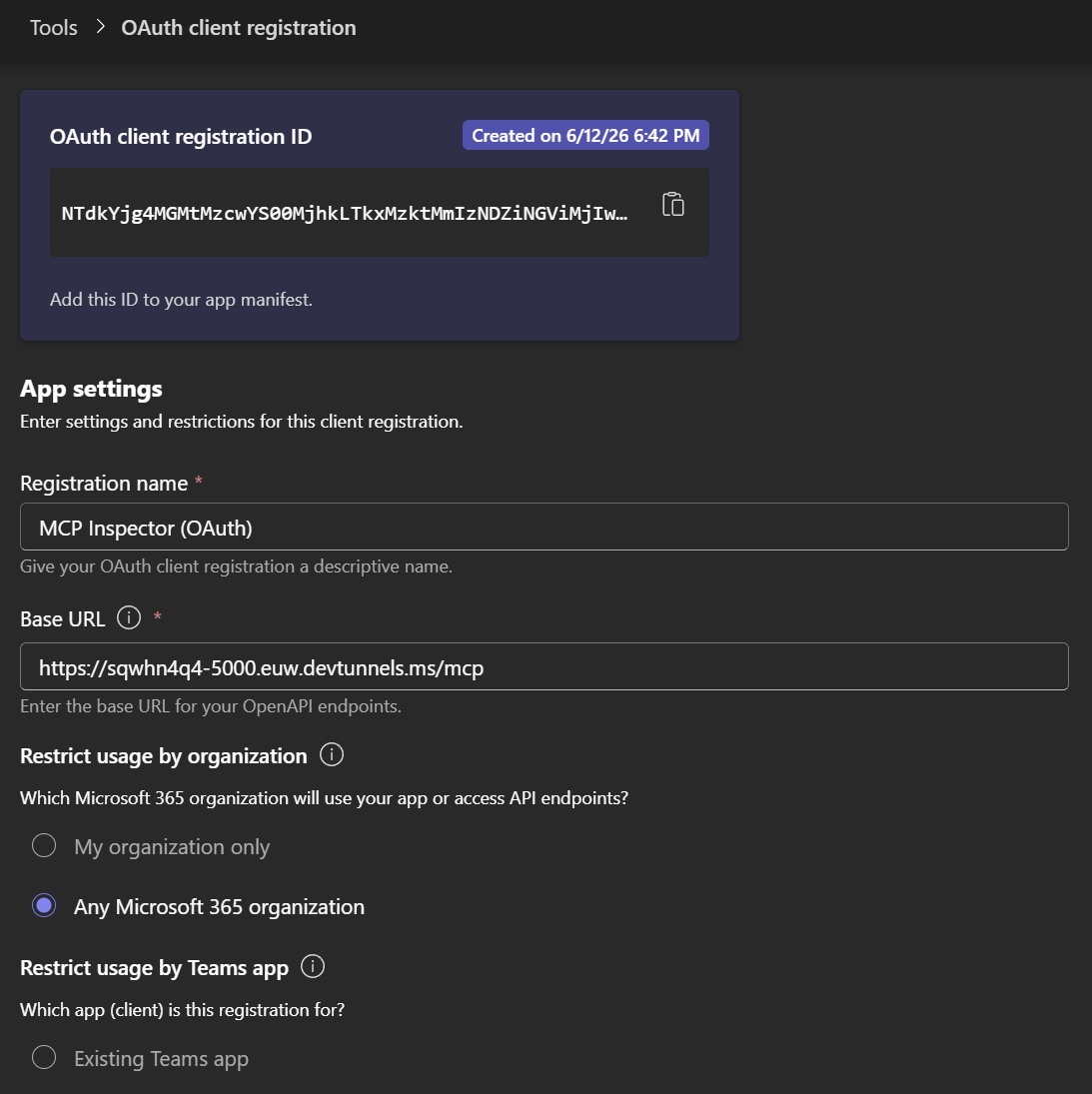Show info for Restrict usage by Teams app

pyautogui.click(x=313, y=967)
